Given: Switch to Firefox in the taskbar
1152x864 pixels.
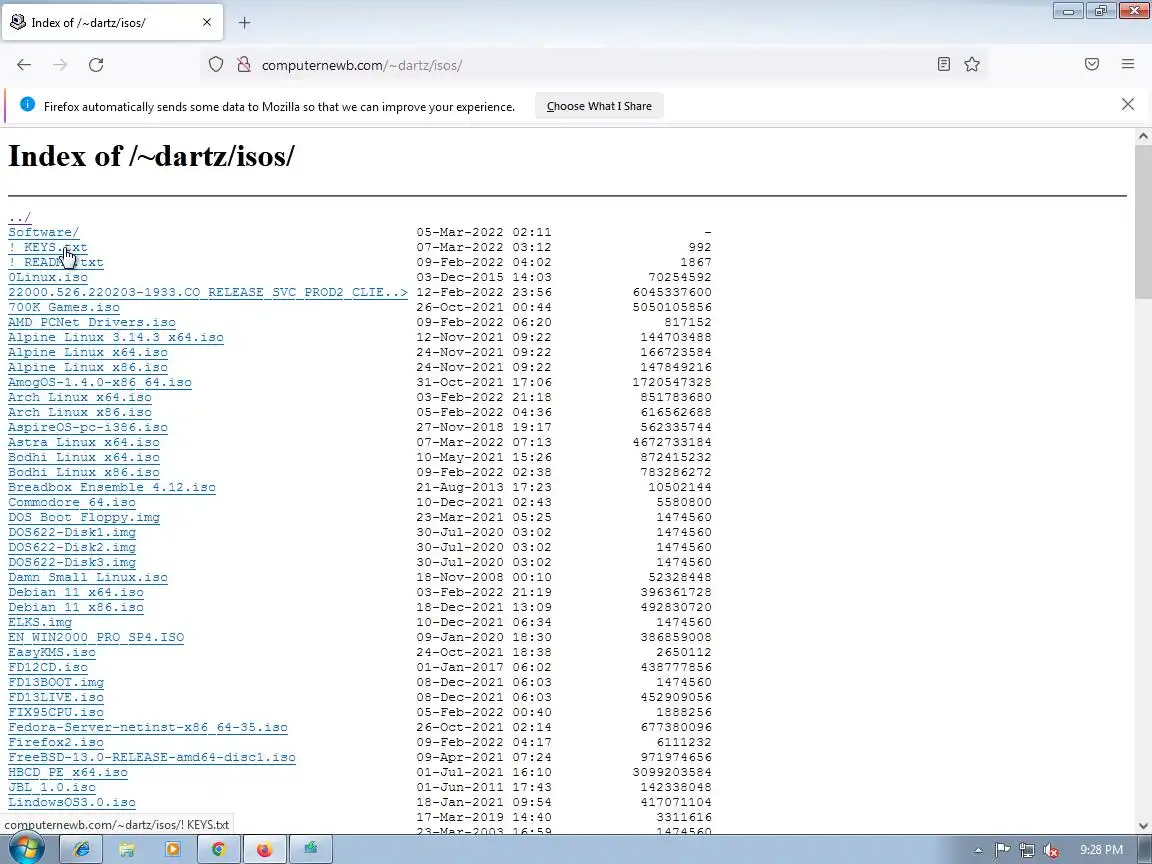Looking at the screenshot, I should [x=264, y=849].
